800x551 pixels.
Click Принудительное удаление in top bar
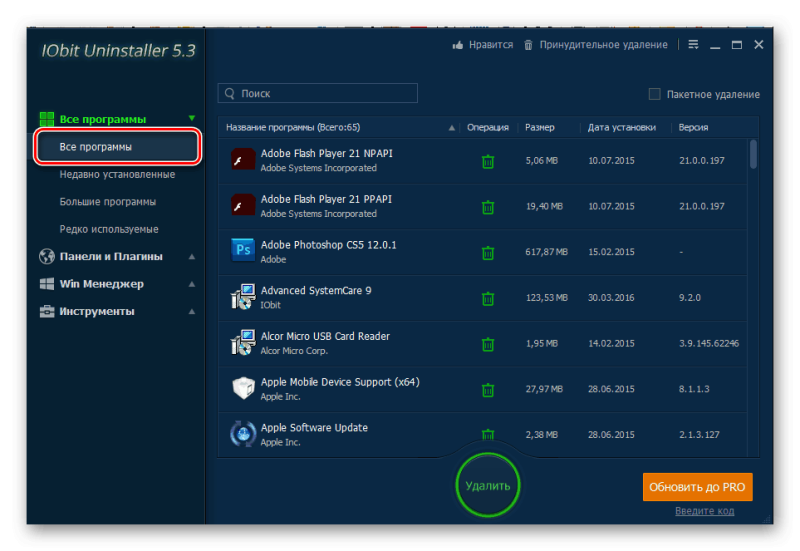[x=604, y=45]
